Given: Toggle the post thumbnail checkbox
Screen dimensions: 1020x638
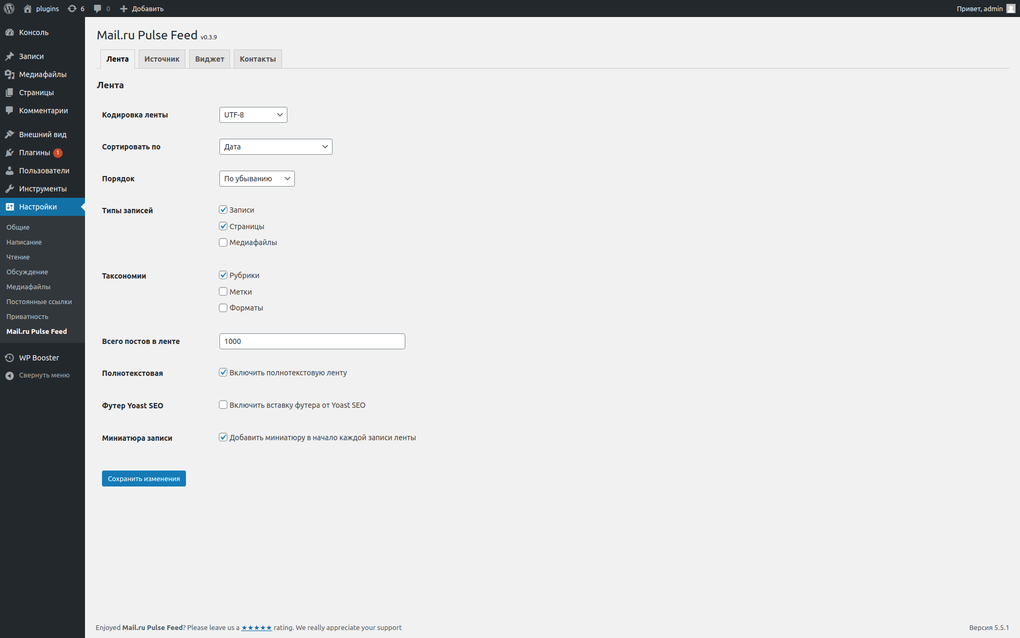Looking at the screenshot, I should click(x=223, y=437).
